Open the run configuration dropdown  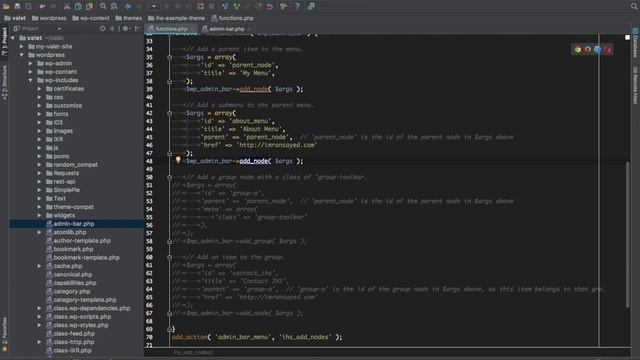(x=154, y=6)
